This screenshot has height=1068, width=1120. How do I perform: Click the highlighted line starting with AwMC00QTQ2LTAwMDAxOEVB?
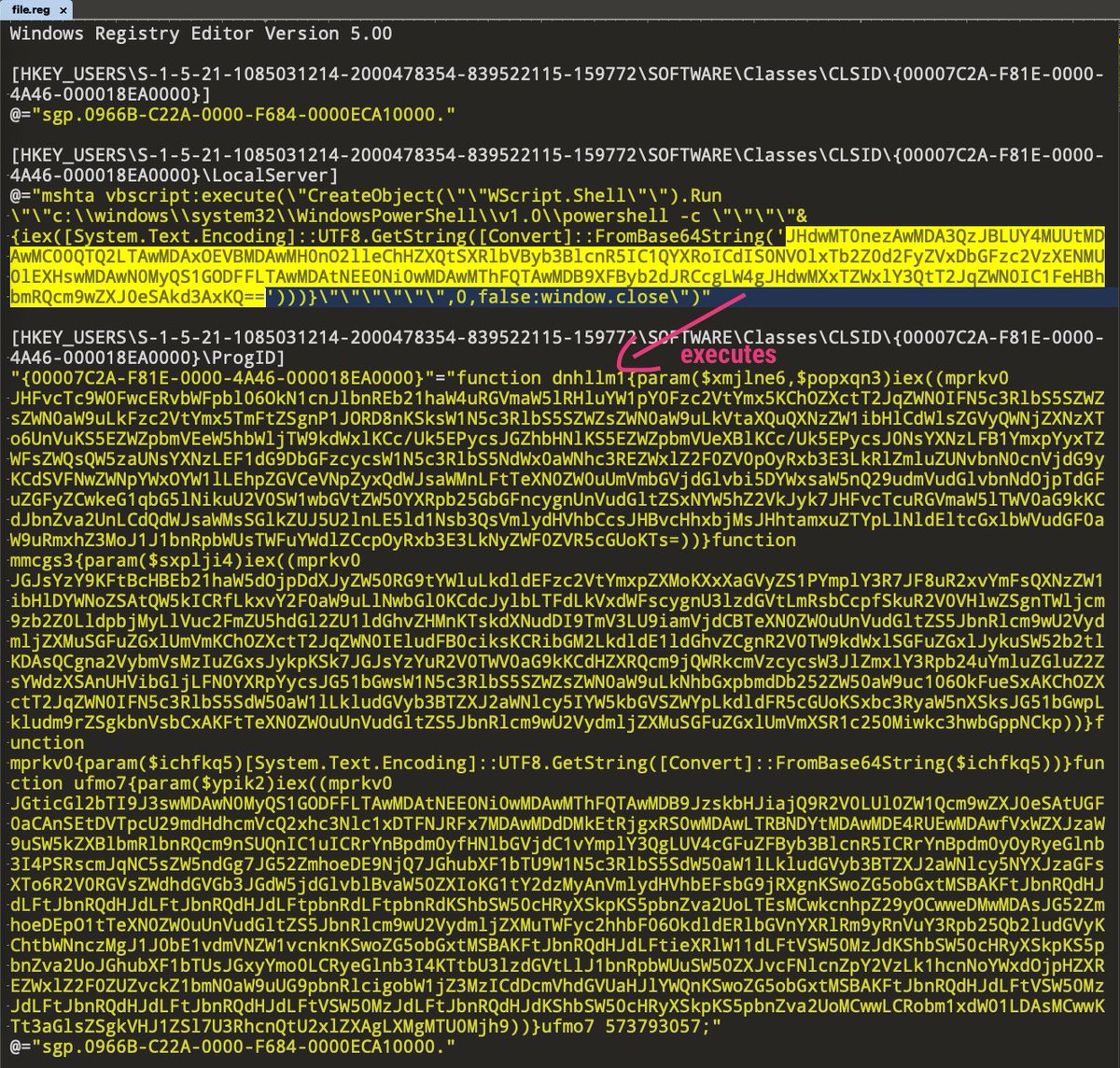tap(558, 258)
